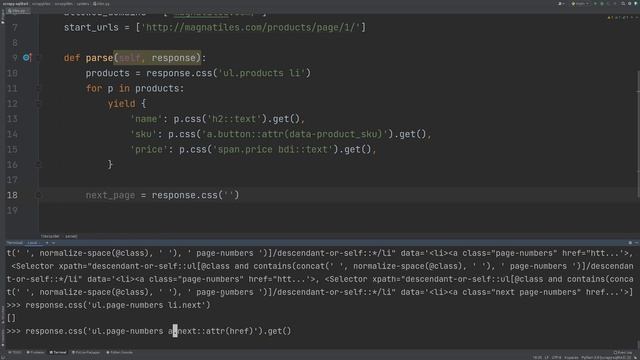Click line number 17 in the gutter

[12, 180]
